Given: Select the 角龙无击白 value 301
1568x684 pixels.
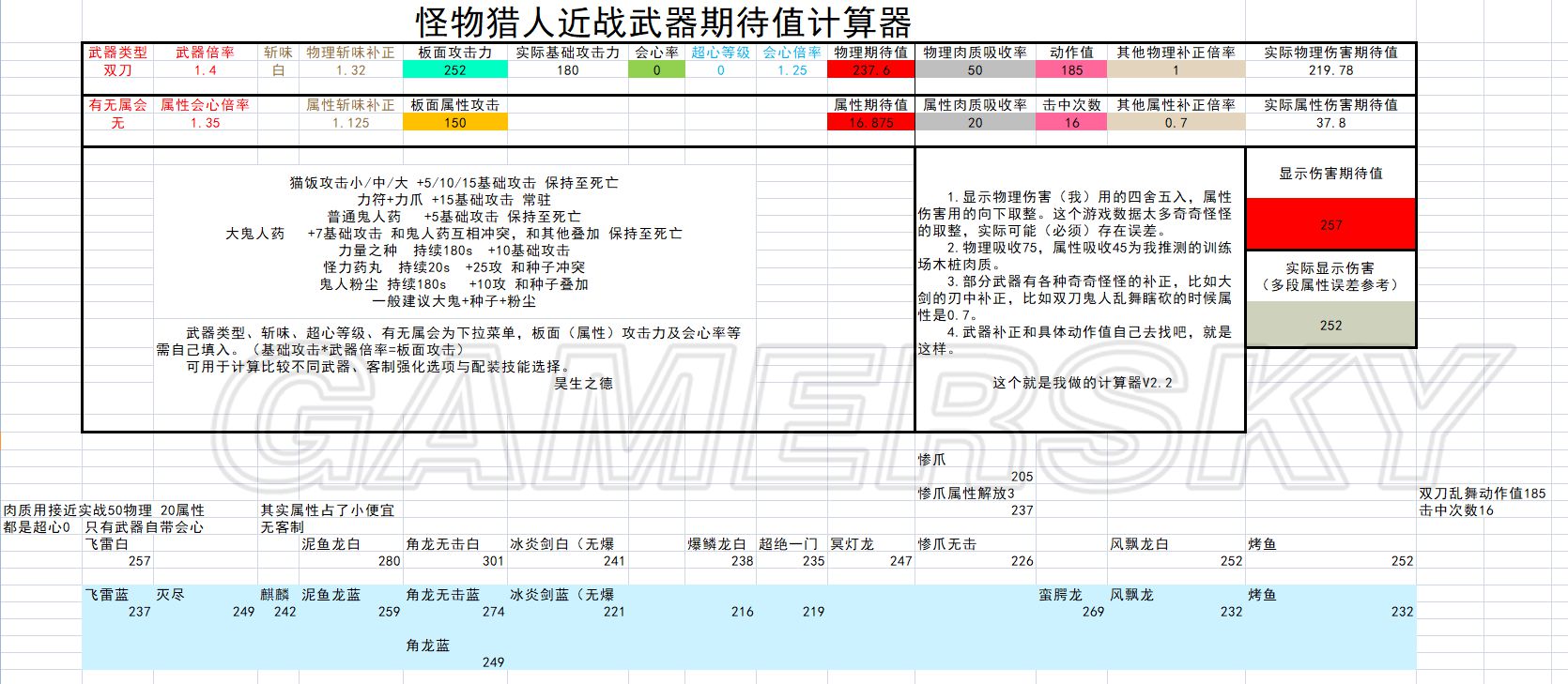Looking at the screenshot, I should (x=493, y=561).
